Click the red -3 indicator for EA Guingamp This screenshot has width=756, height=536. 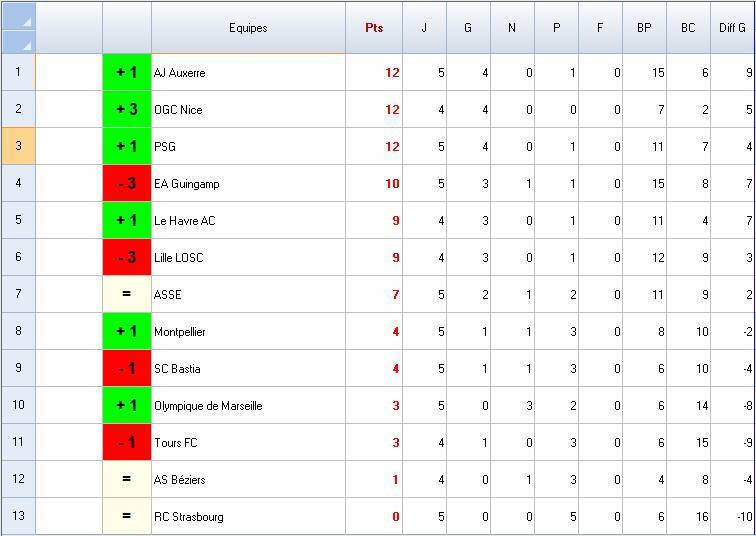[126, 184]
